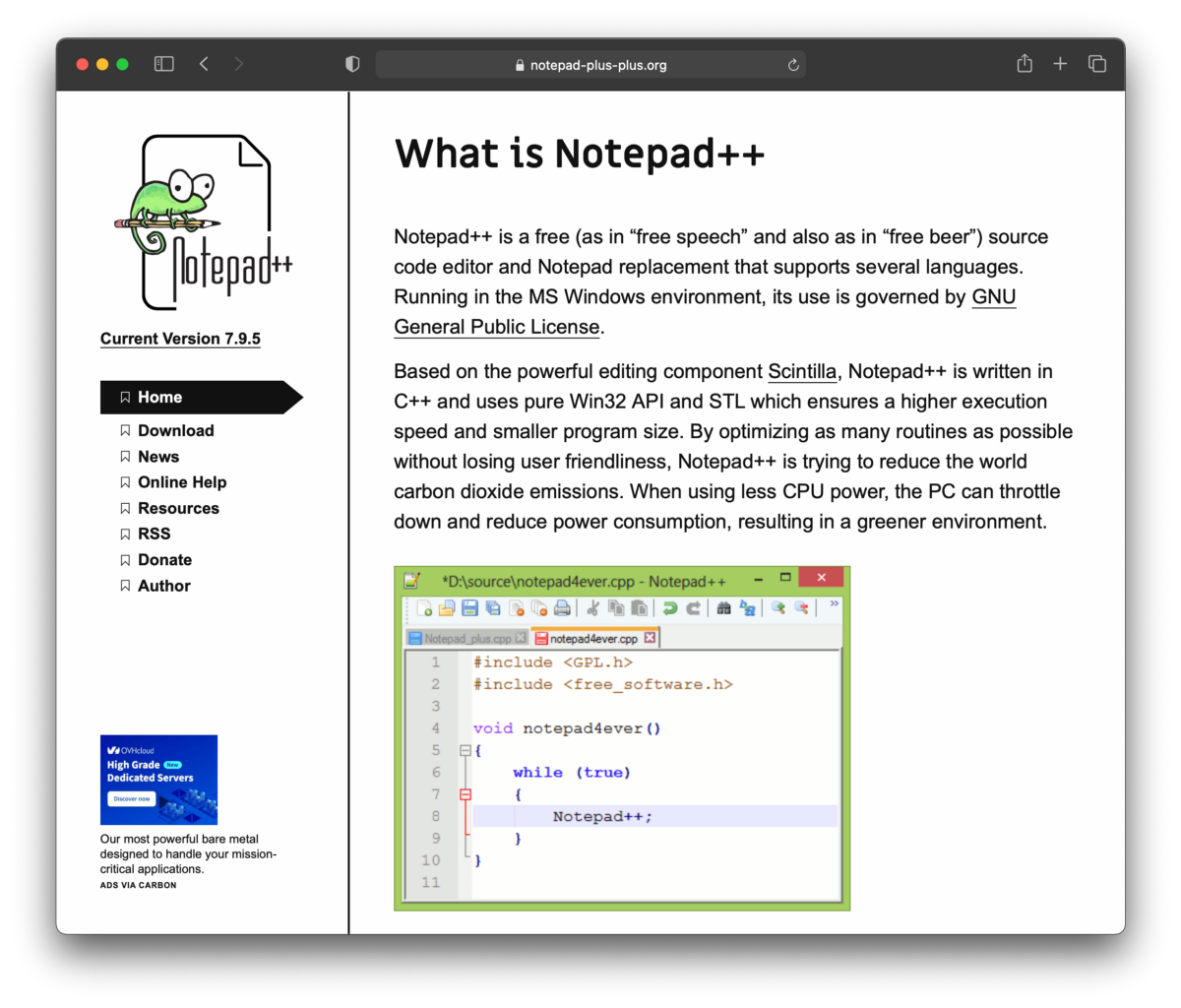Open the Home menu item
This screenshot has width=1181, height=1008.
202,397
